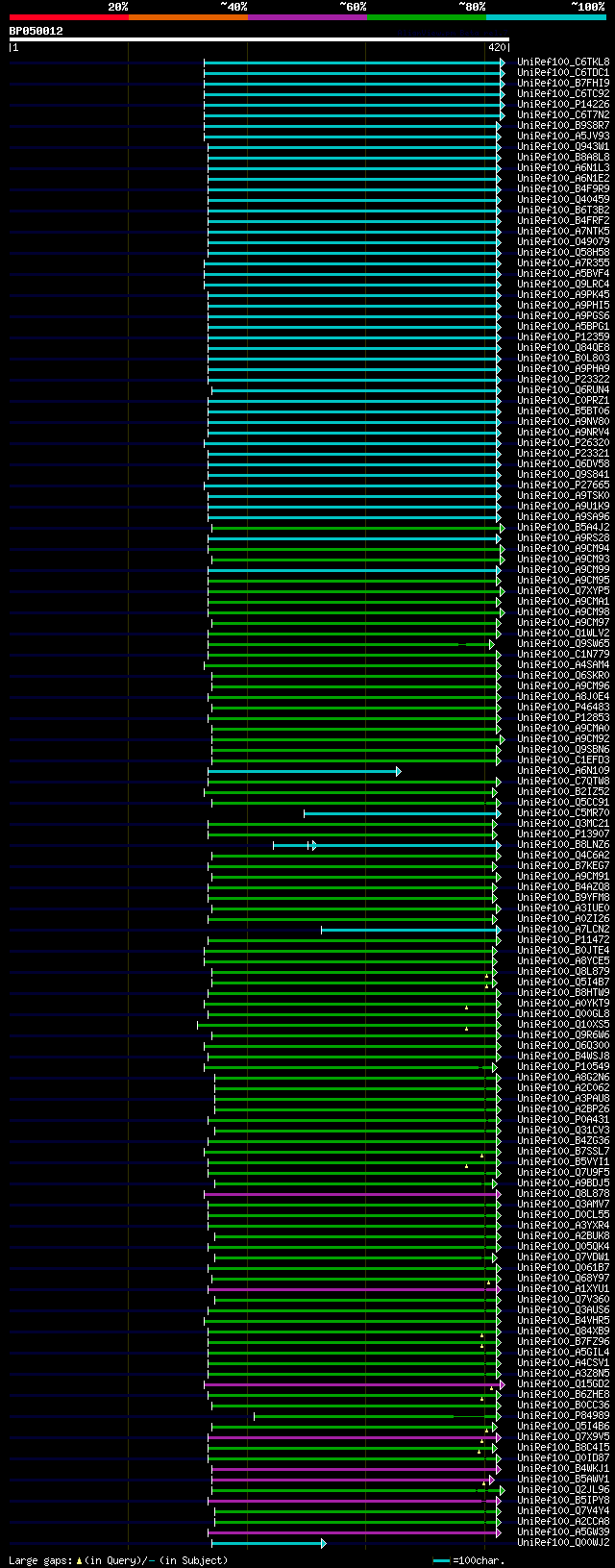Open hit UniRef100_C6TKL8
The width and height of the screenshot is (615, 1568).
point(563,62)
